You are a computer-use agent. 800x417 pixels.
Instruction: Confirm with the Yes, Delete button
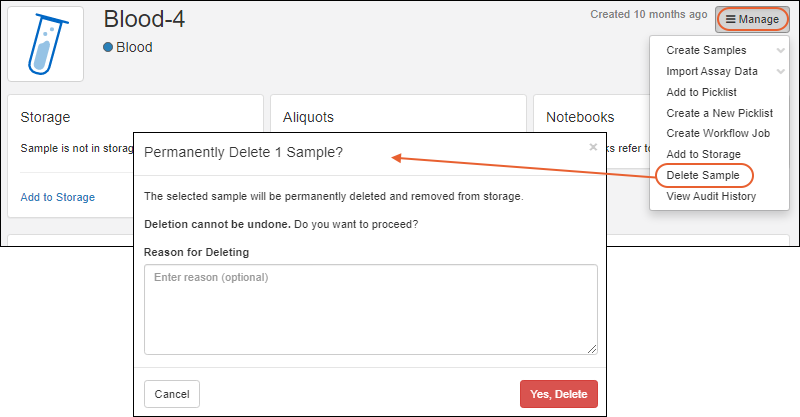559,394
